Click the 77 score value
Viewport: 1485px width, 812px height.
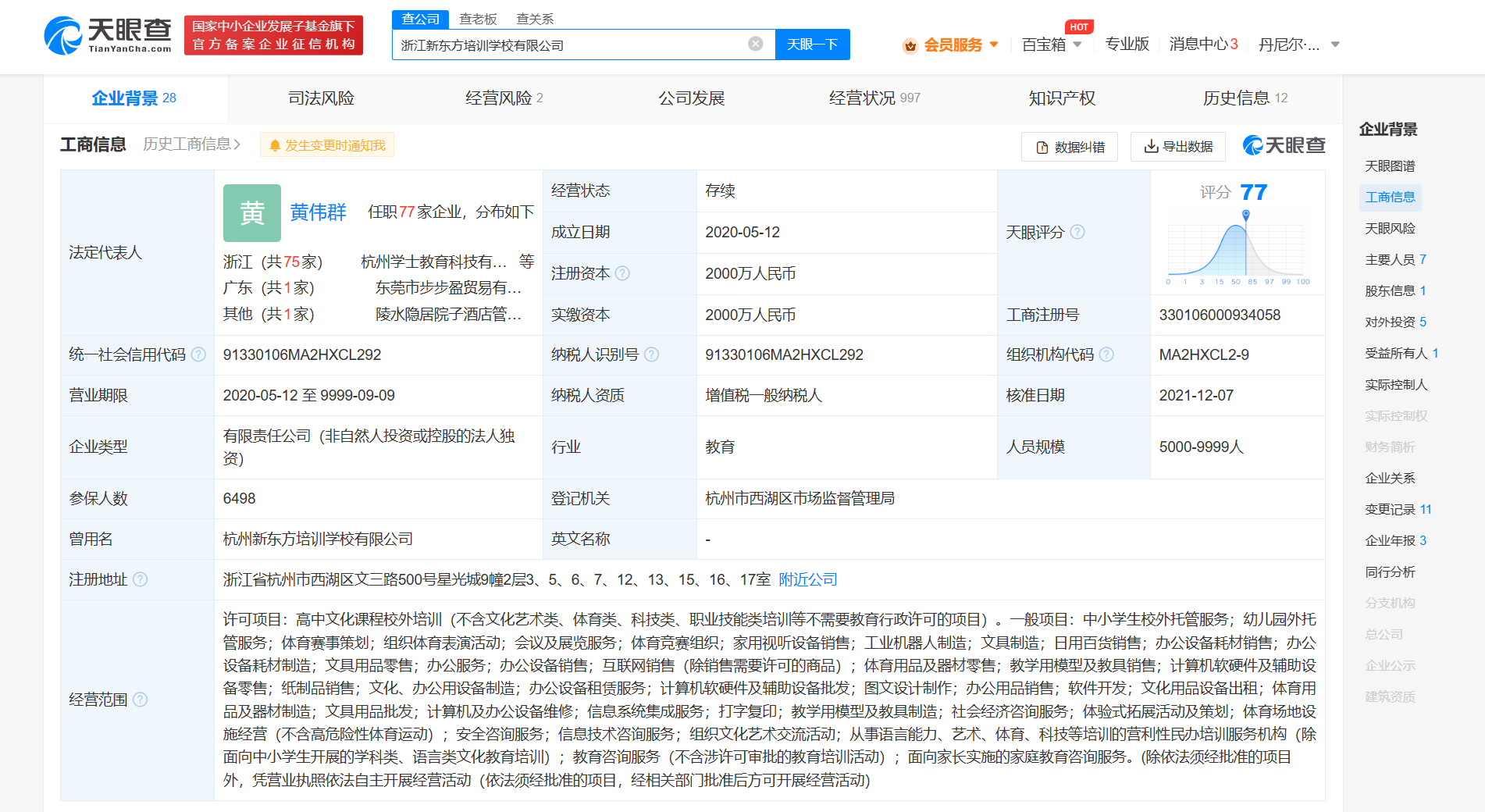click(1253, 192)
